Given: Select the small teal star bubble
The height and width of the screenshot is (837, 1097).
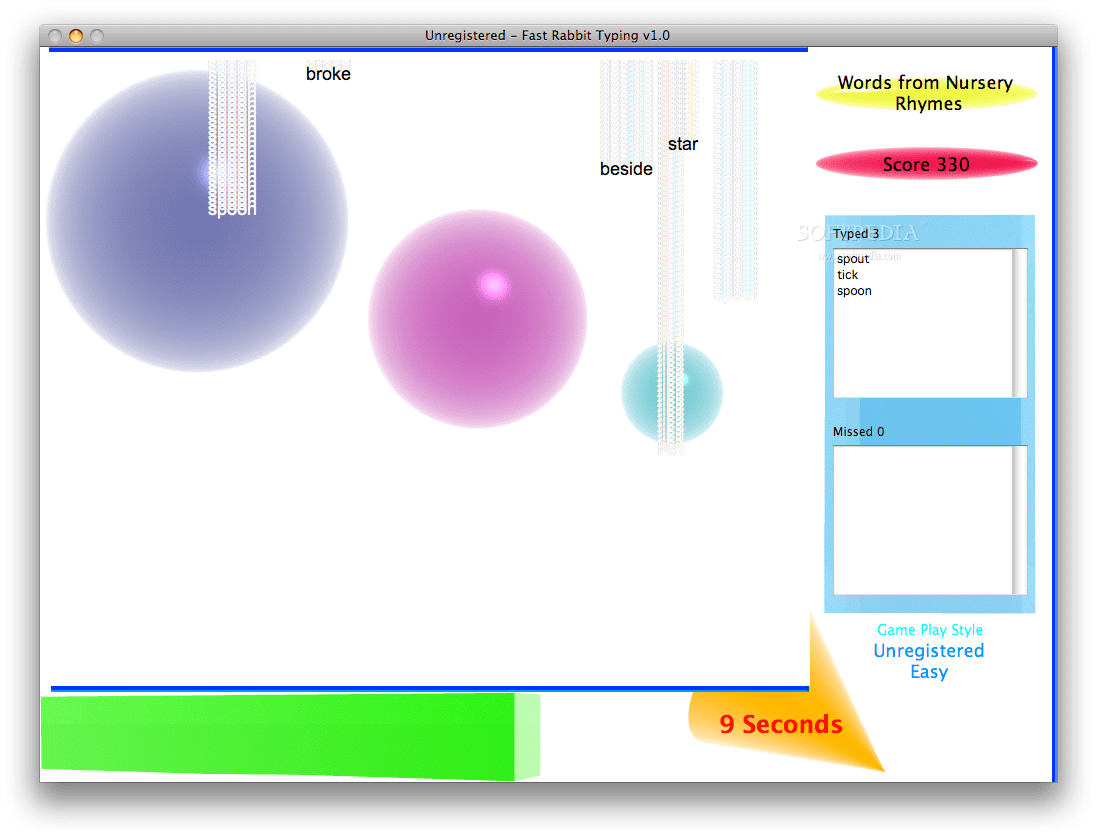Looking at the screenshot, I should pyautogui.click(x=672, y=392).
